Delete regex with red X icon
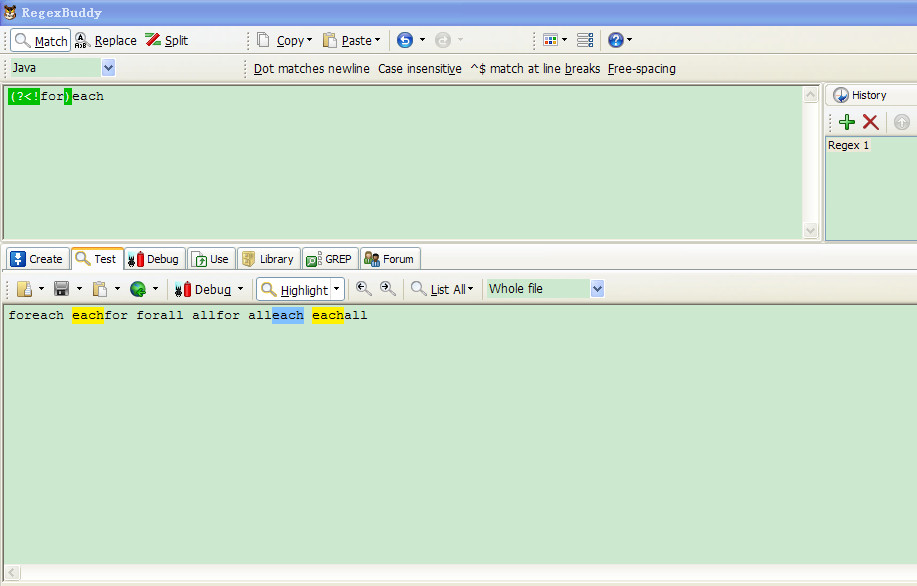The image size is (917, 586). coord(870,122)
